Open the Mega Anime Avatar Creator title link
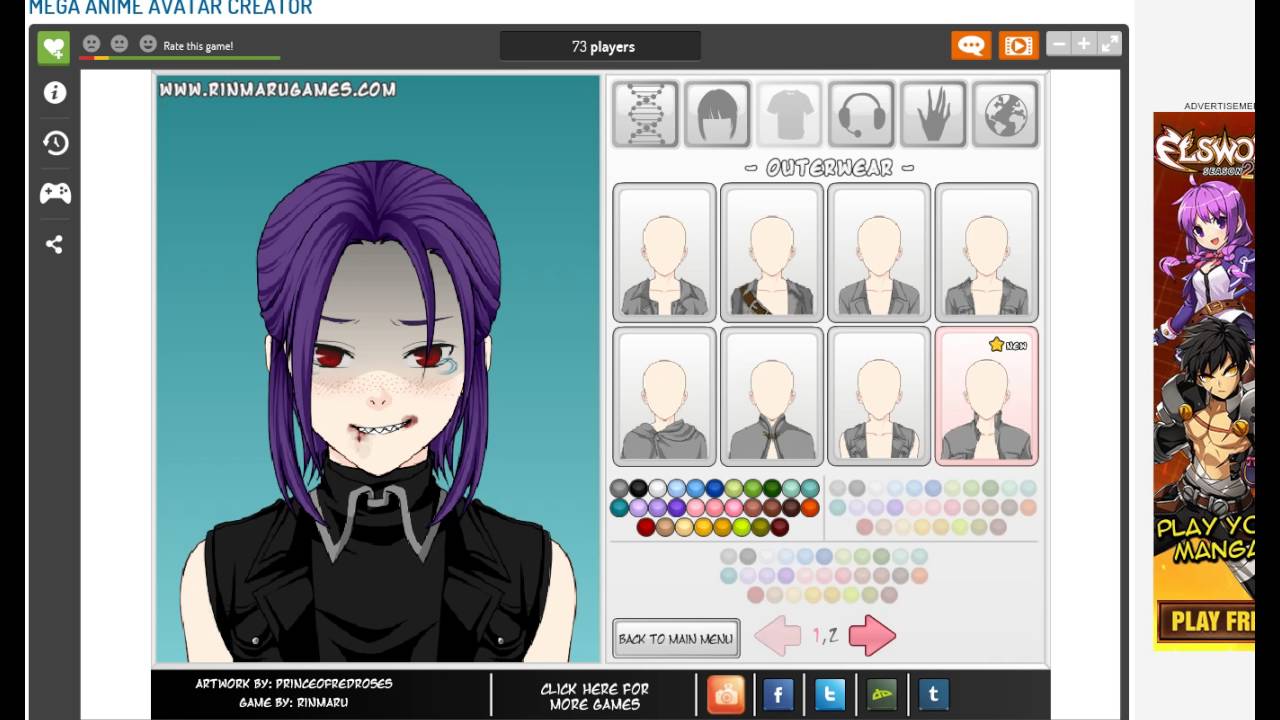Image resolution: width=1280 pixels, height=720 pixels. click(170, 8)
